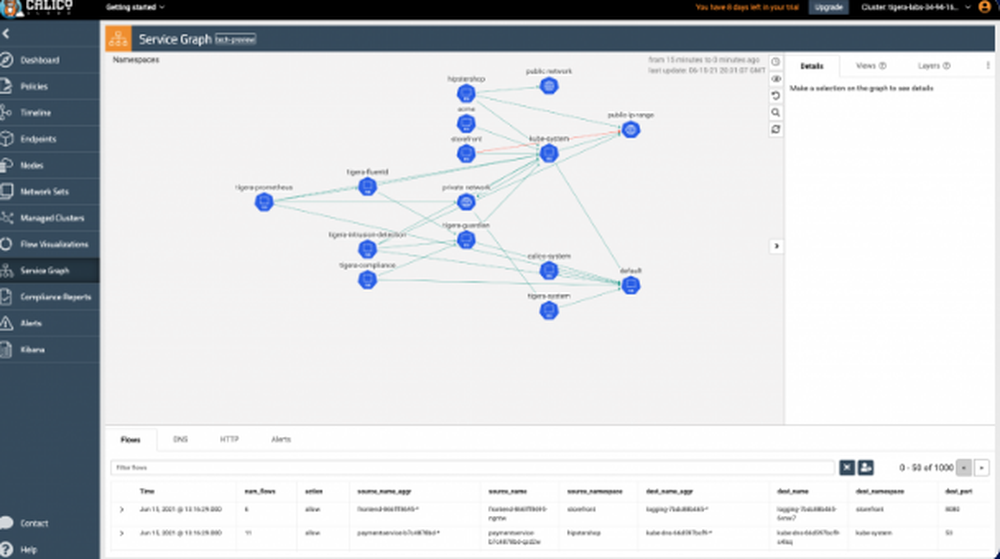Screen dimensions: 1000x559
Task: Select the tigera-guardian node
Action: pos(466,240)
